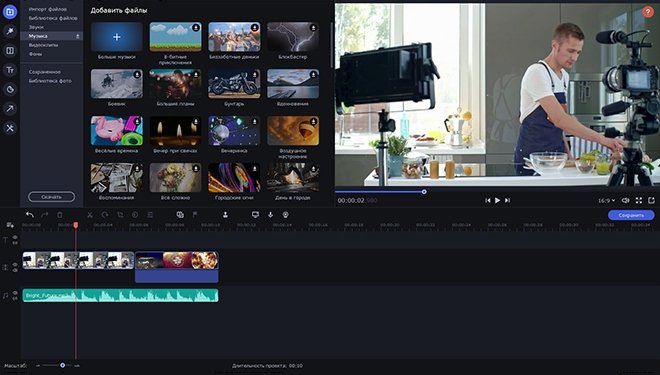The height and width of the screenshot is (375, 660).
Task: Click the blue Сохранить button
Action: 631,215
